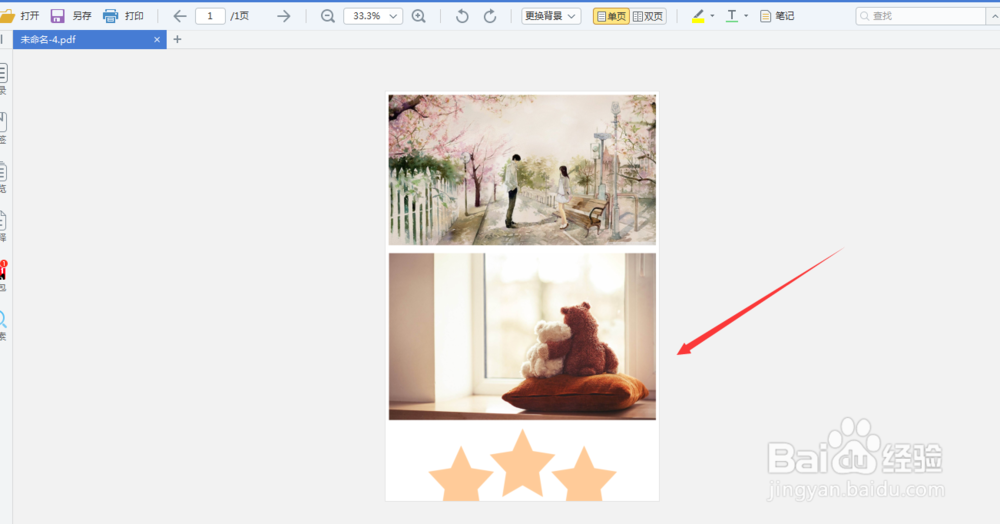Select the text underline T tool
The width and height of the screenshot is (1000, 524).
point(732,16)
